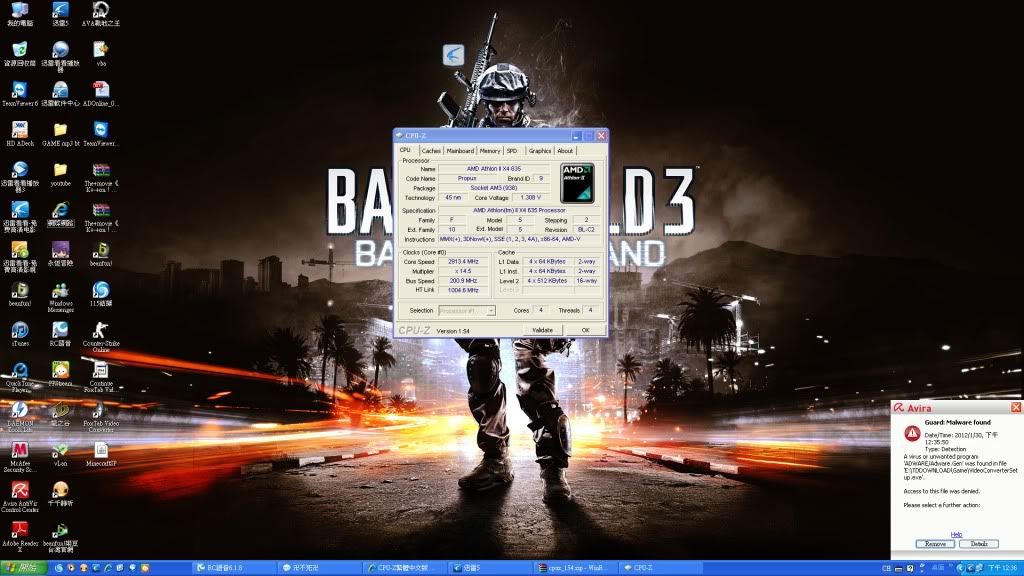
Task: Click the blue bird floating widget icon
Action: click(x=453, y=55)
